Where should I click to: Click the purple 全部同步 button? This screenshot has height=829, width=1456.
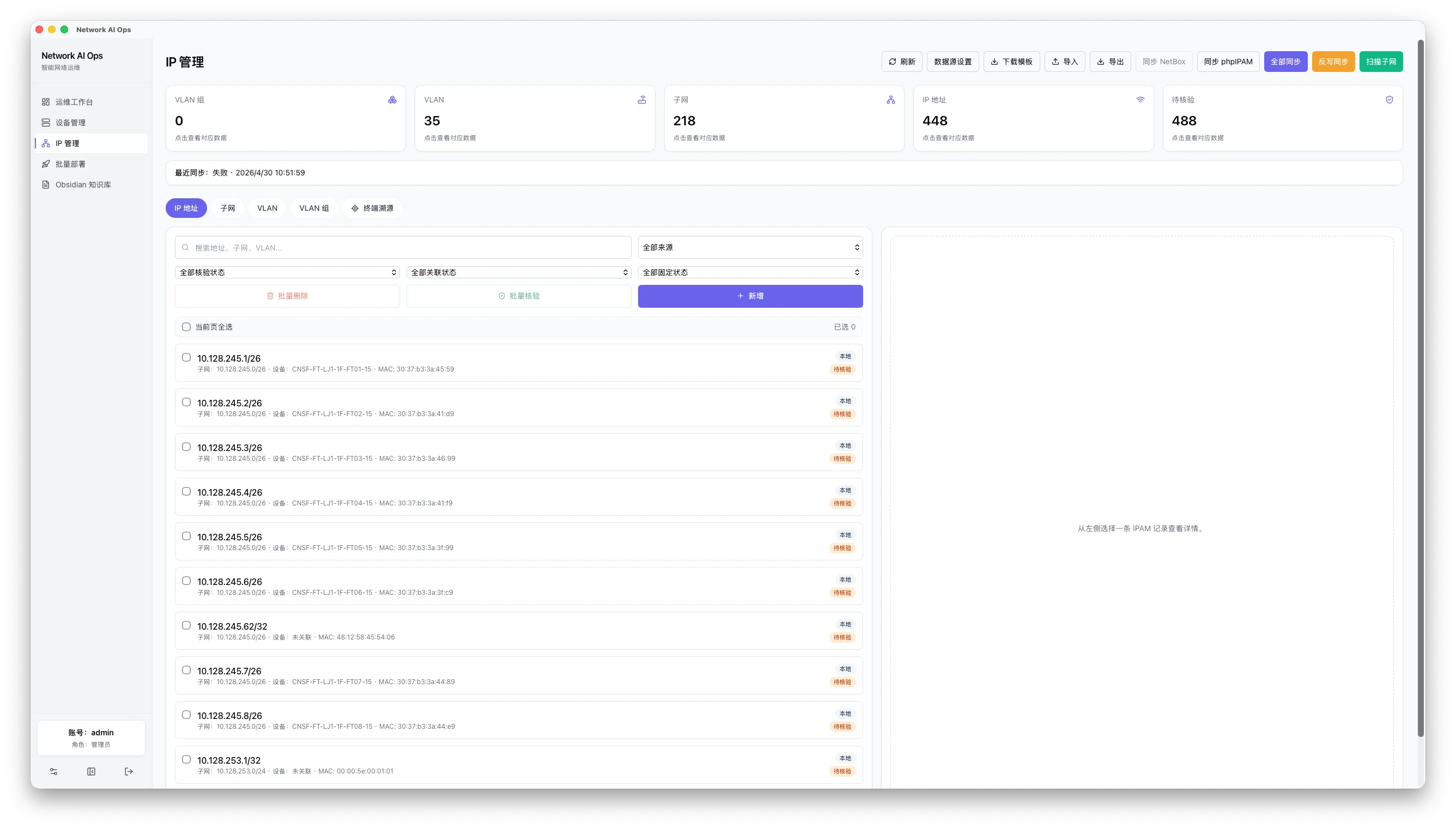point(1285,62)
